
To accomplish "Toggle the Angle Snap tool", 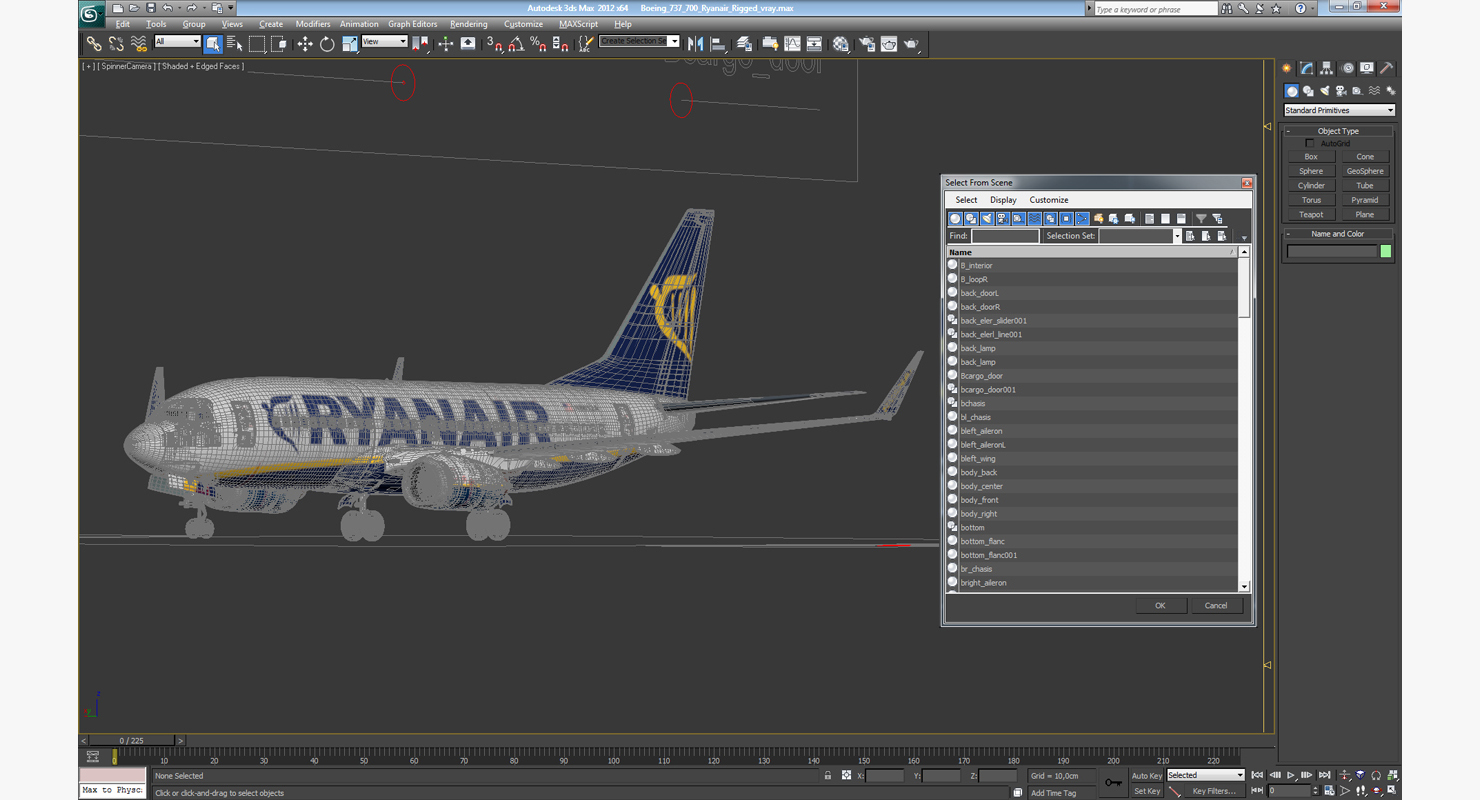I will [x=516, y=44].
